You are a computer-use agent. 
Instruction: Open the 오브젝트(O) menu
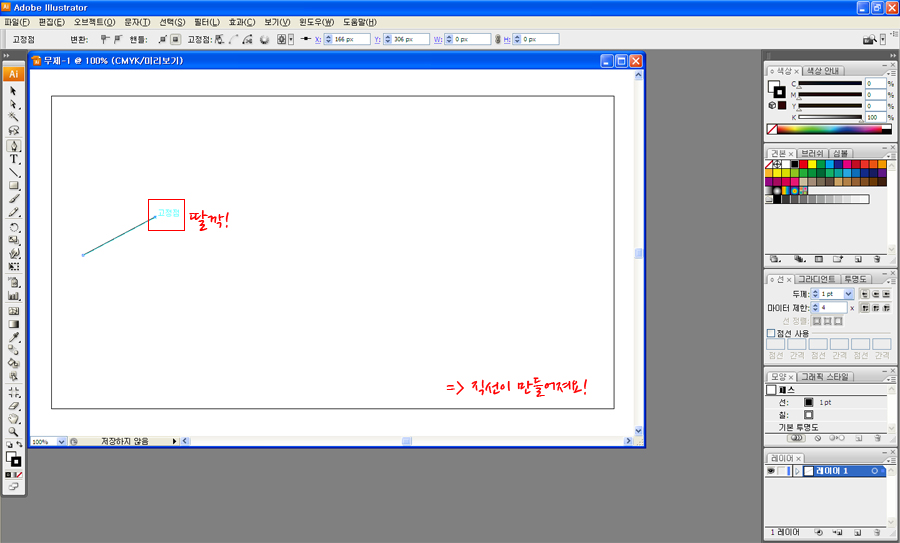[x=94, y=22]
